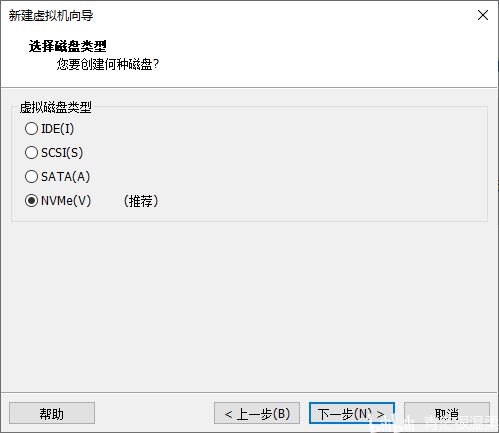Click the 虚拟磁盘类型 group box label
499x433 pixels.
(56, 107)
